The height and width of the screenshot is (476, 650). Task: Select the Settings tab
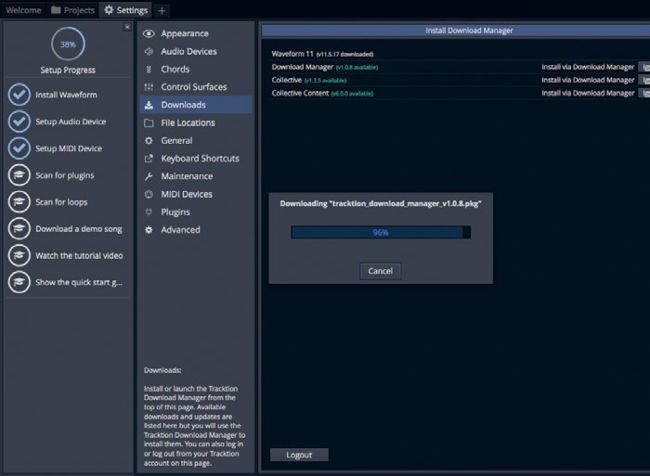126,10
